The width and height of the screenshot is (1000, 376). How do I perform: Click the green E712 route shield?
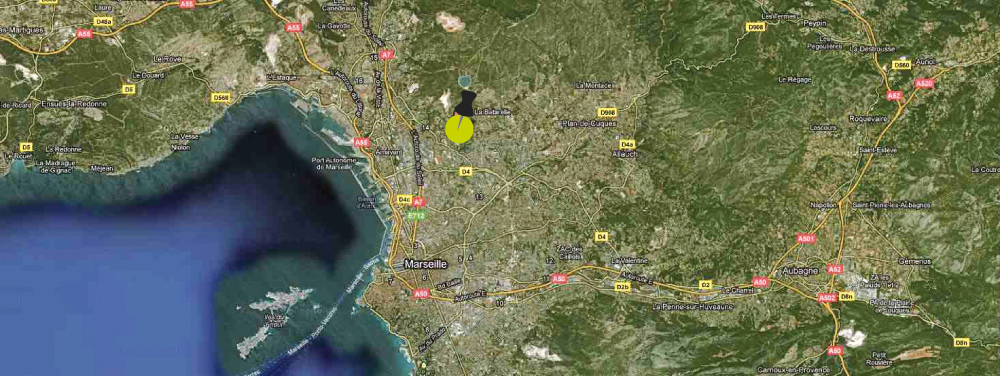pos(416,215)
